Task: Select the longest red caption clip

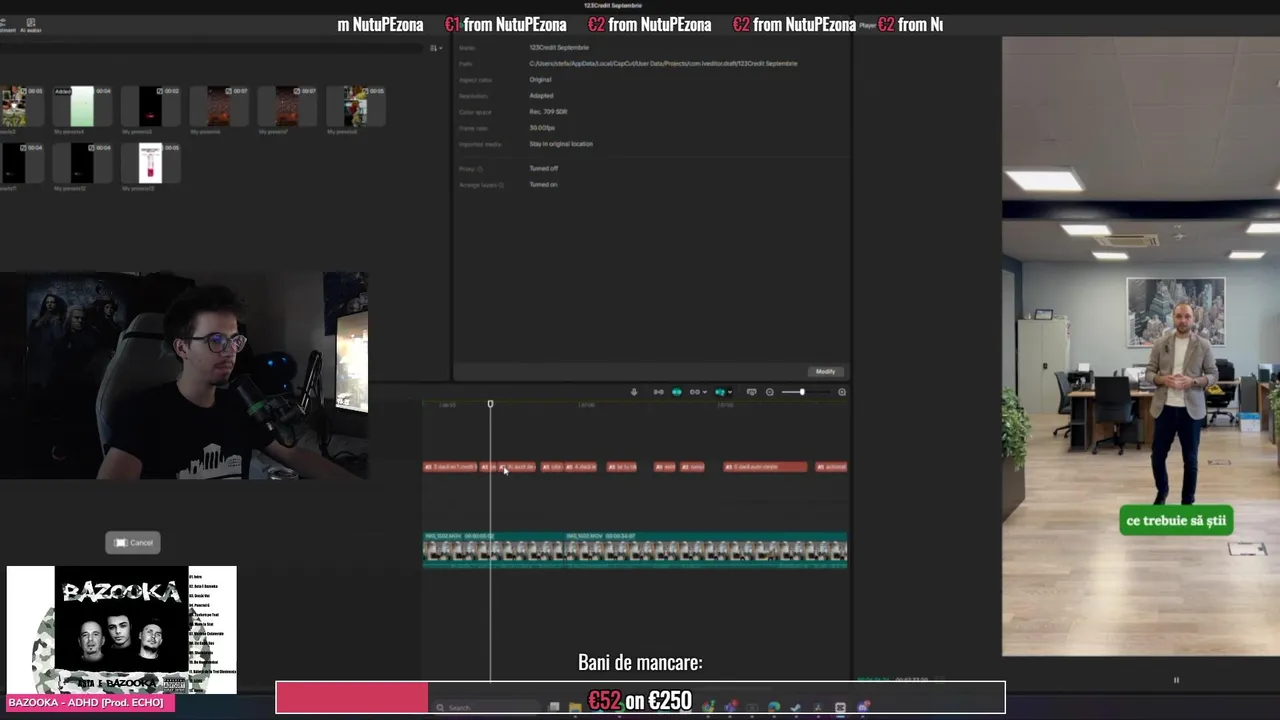Action: 765,467
